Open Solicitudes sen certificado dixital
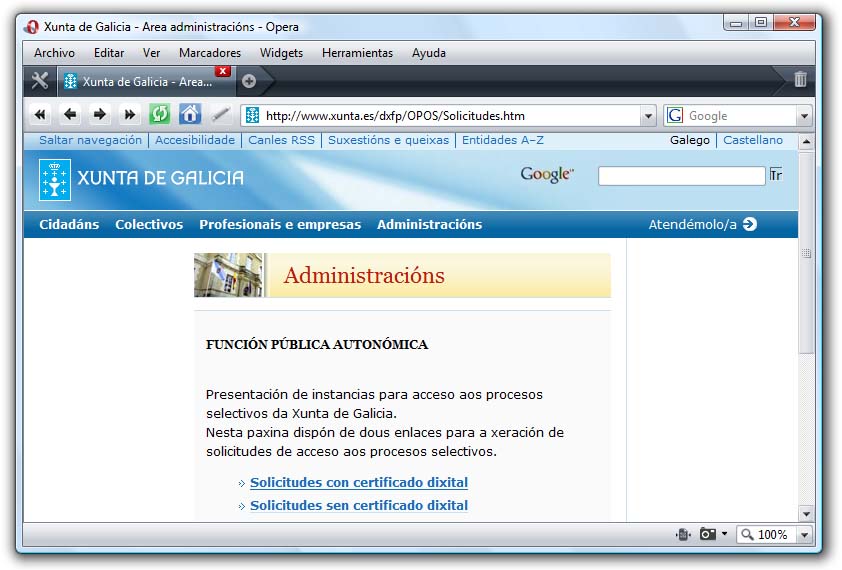This screenshot has width=842, height=570. click(359, 506)
